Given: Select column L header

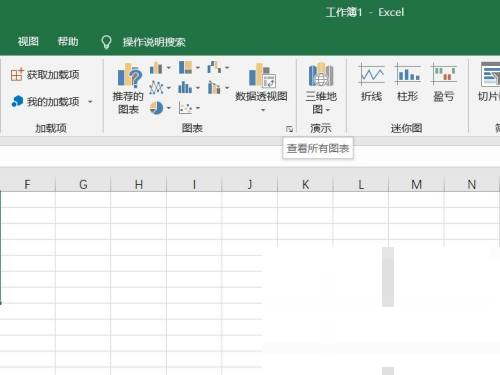Looking at the screenshot, I should [361, 184].
